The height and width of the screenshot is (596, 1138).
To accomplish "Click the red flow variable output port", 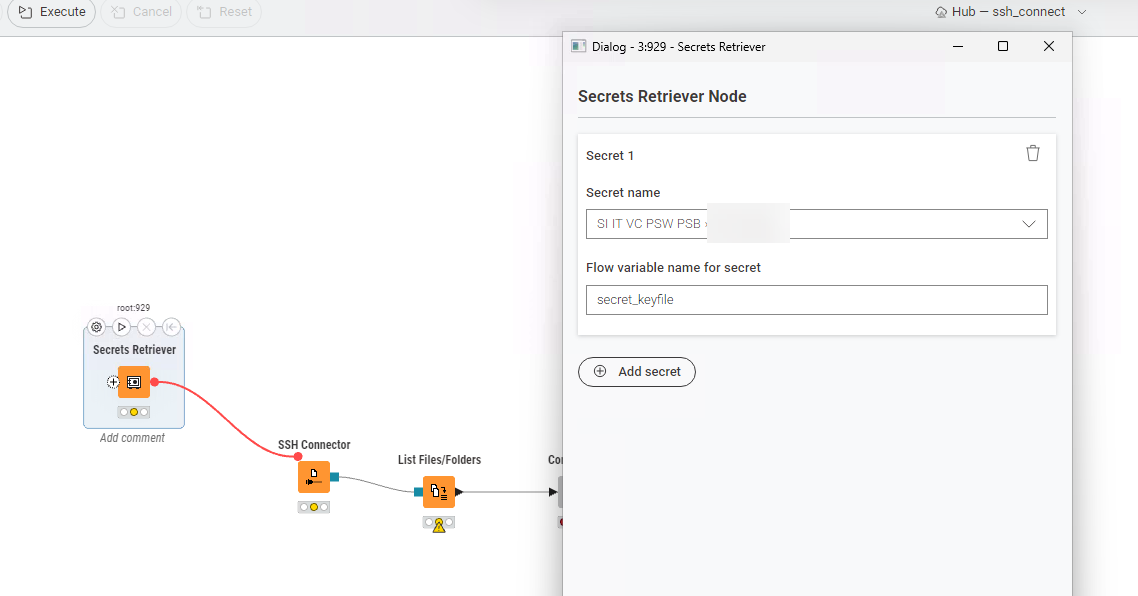I will [155, 382].
